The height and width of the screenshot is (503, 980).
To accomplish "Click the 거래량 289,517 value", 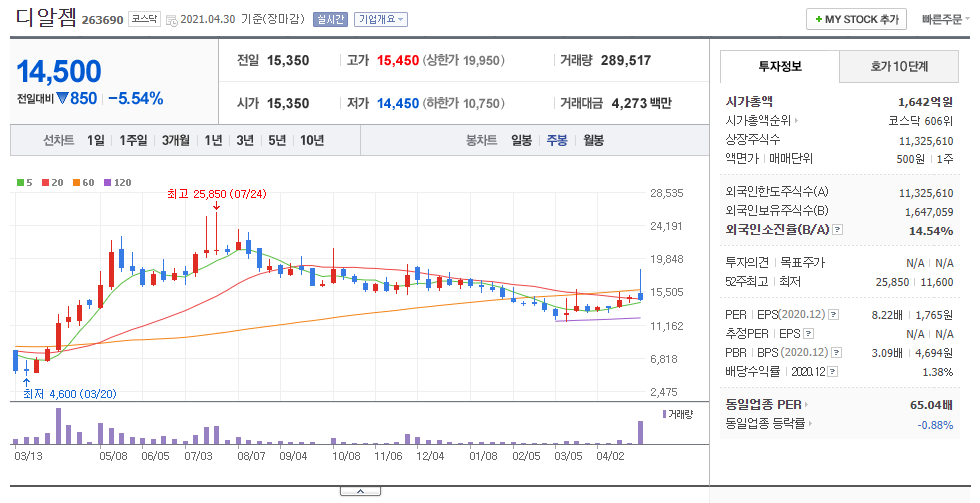I will (x=626, y=61).
